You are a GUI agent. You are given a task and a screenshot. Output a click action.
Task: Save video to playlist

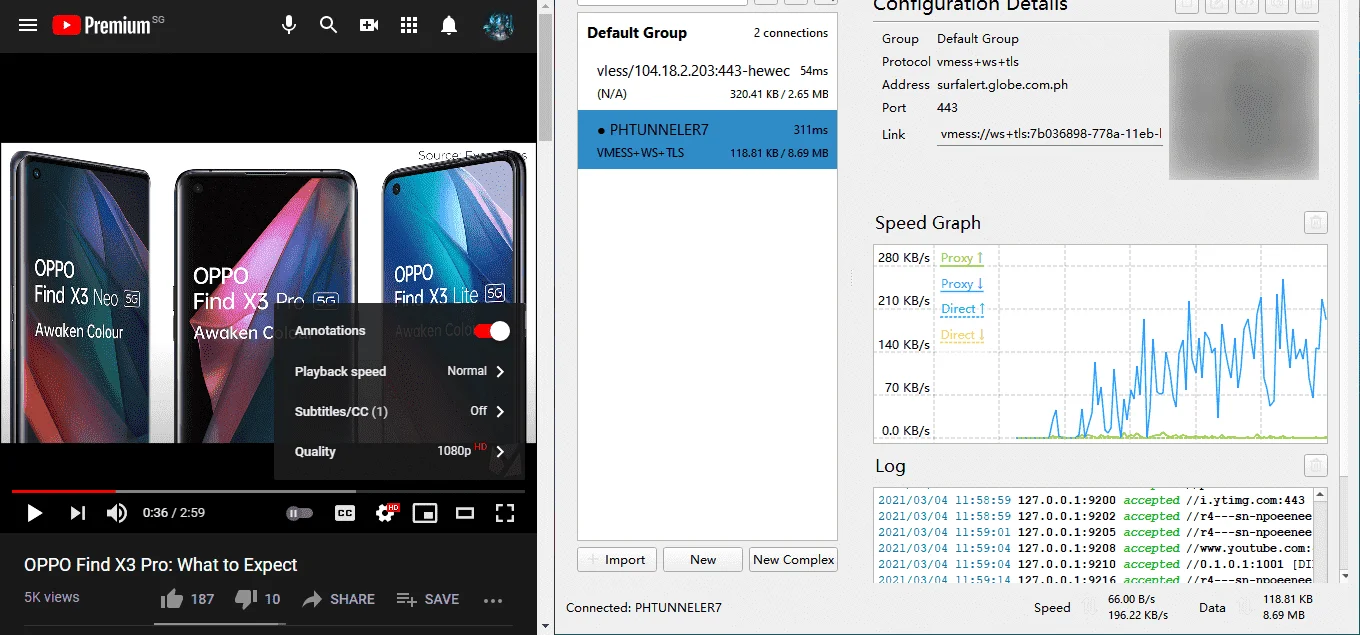pyautogui.click(x=428, y=599)
